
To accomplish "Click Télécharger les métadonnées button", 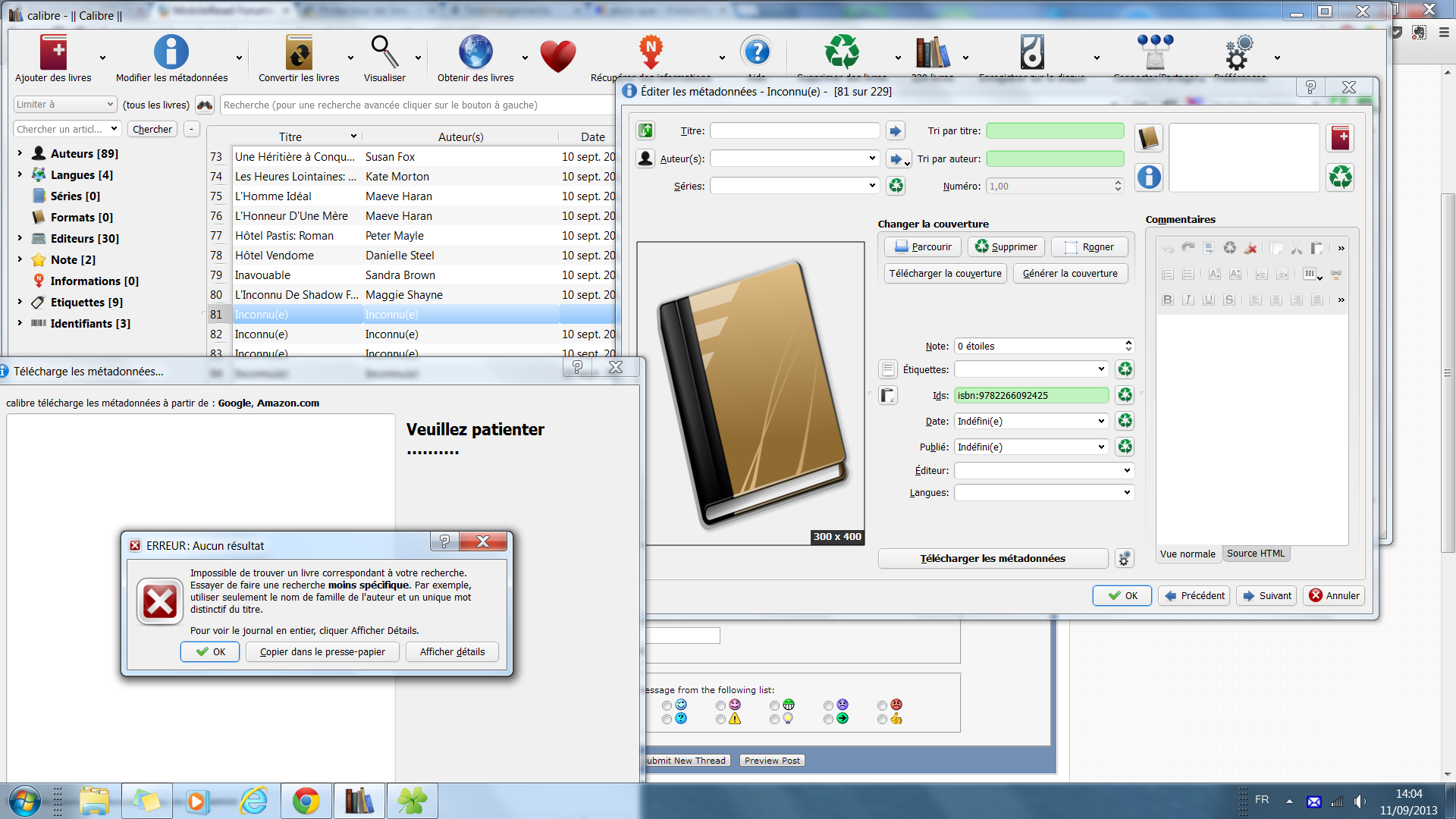I will coord(993,559).
